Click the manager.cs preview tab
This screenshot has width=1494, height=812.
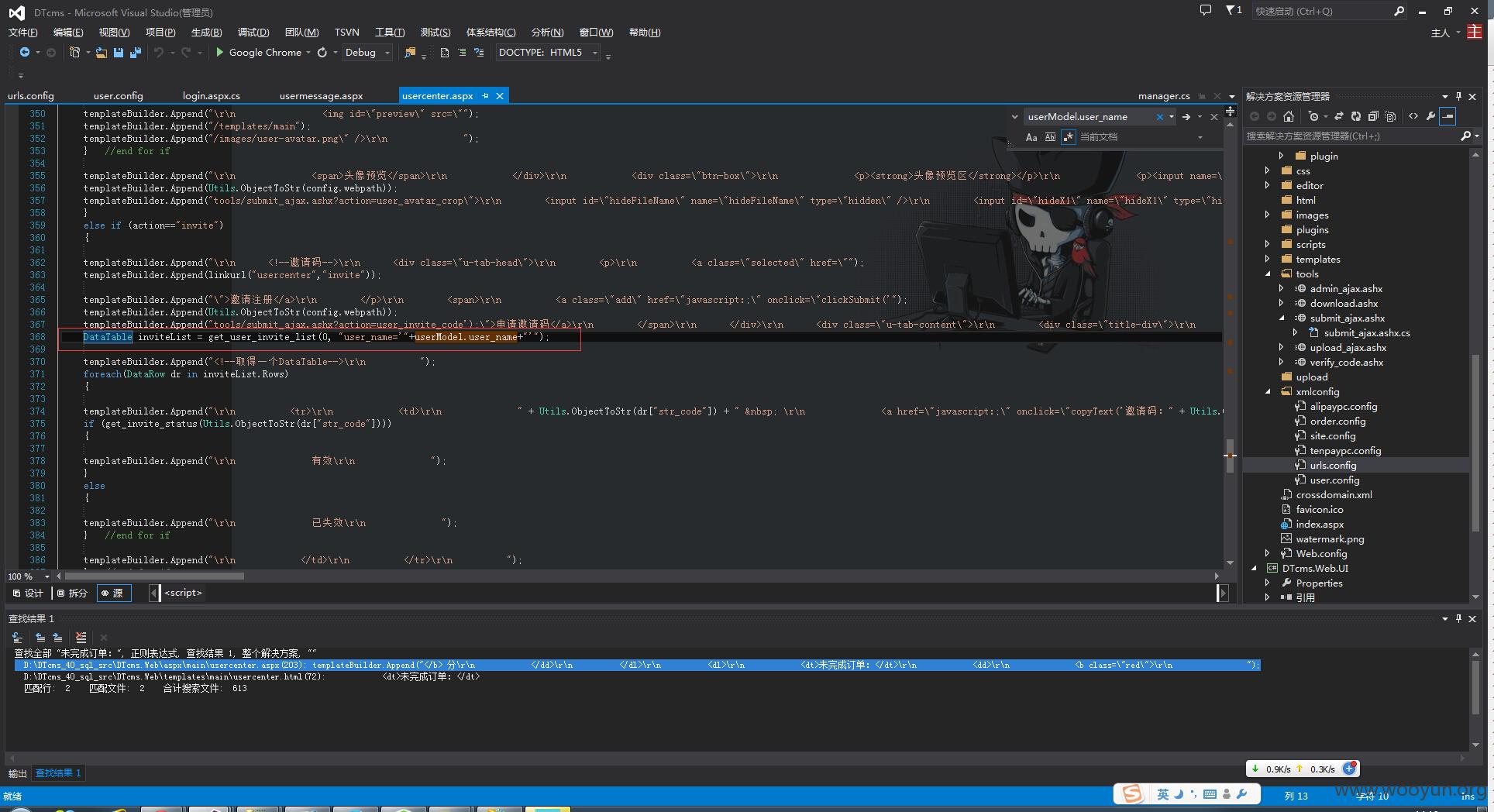coord(1164,96)
